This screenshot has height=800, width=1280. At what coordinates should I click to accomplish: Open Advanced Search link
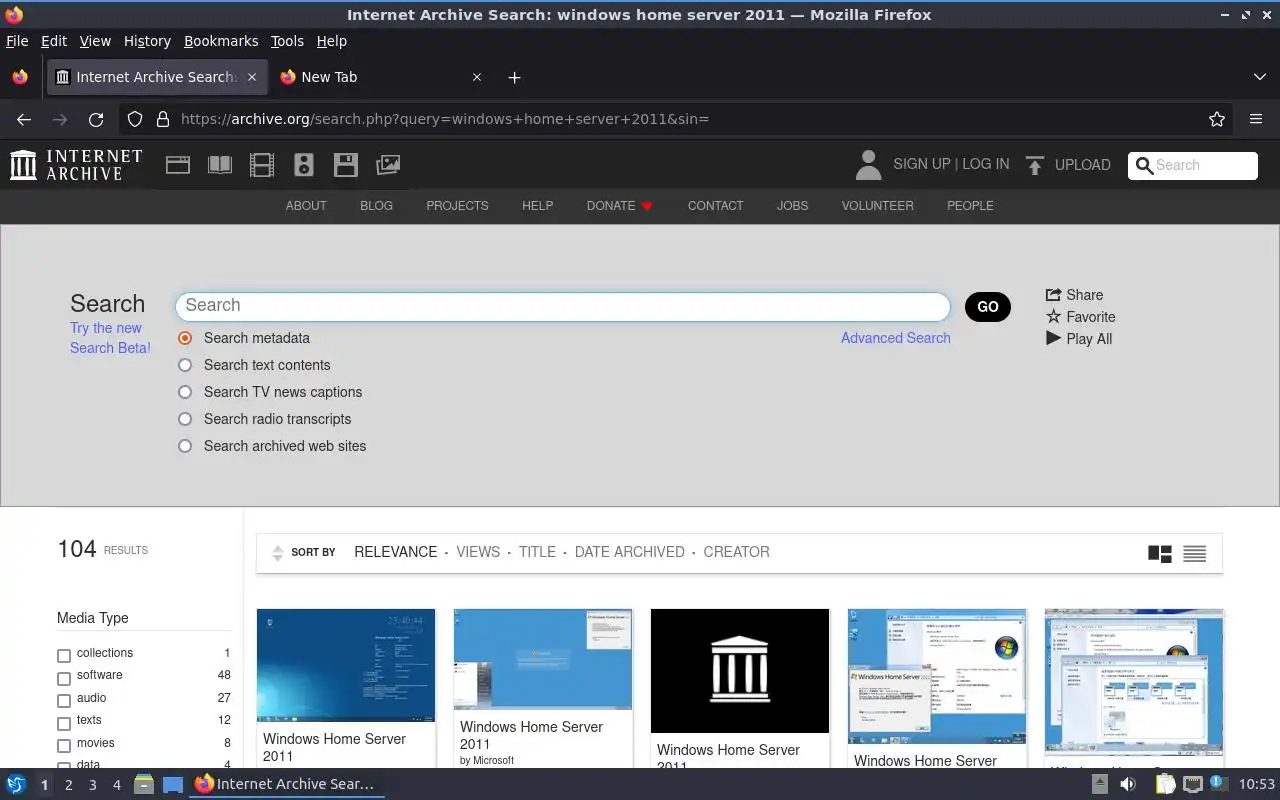tap(896, 338)
